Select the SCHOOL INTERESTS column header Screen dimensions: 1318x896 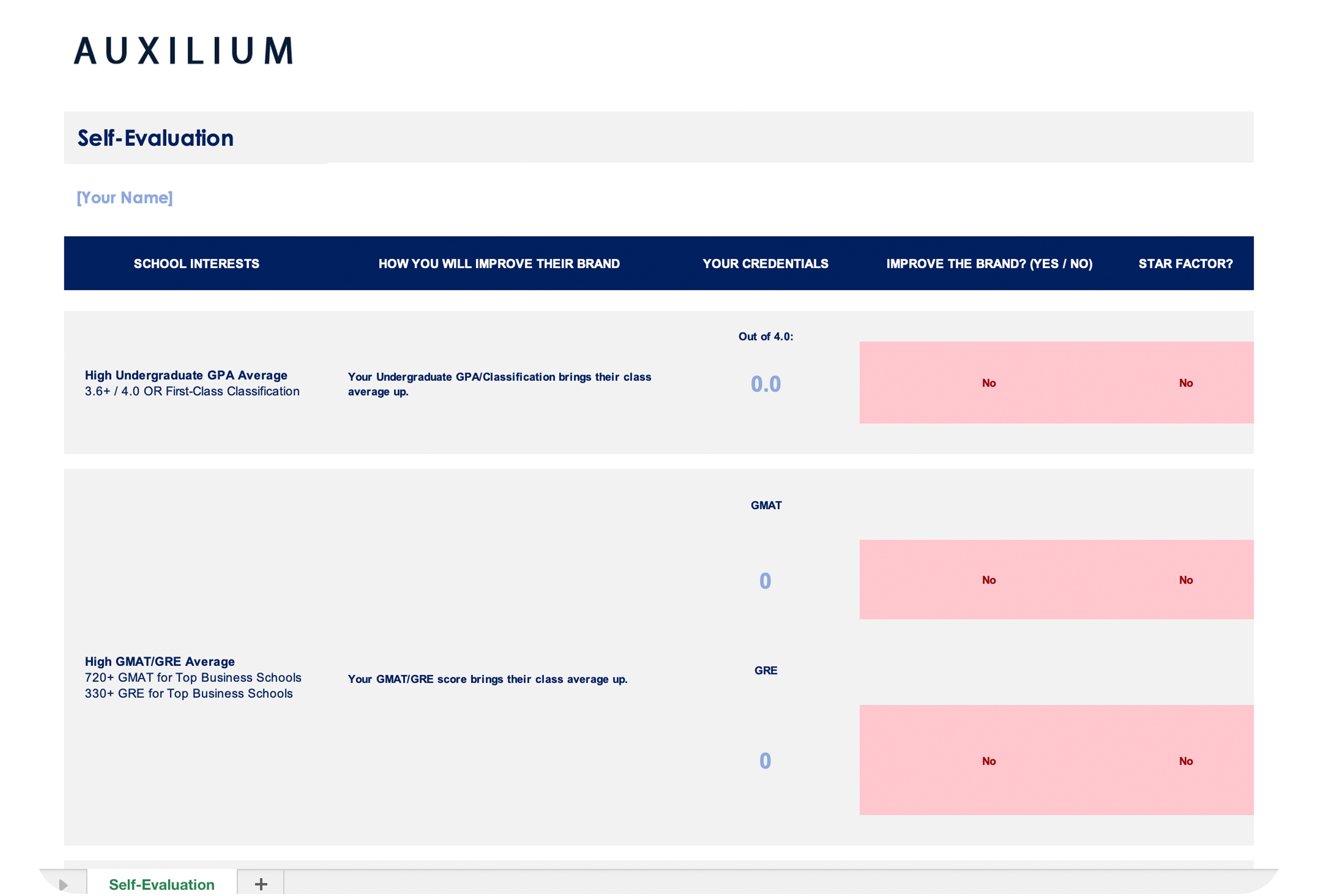click(x=196, y=264)
